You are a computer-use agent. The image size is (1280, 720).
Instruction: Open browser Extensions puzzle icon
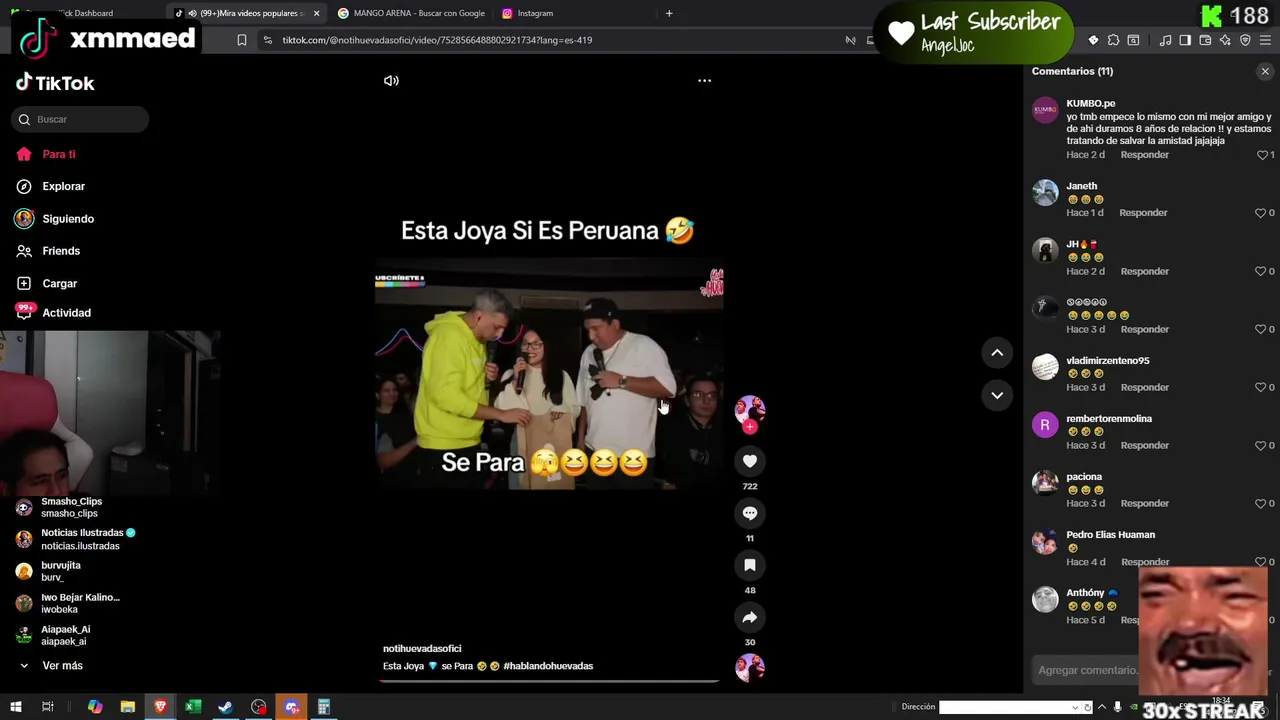point(1113,40)
